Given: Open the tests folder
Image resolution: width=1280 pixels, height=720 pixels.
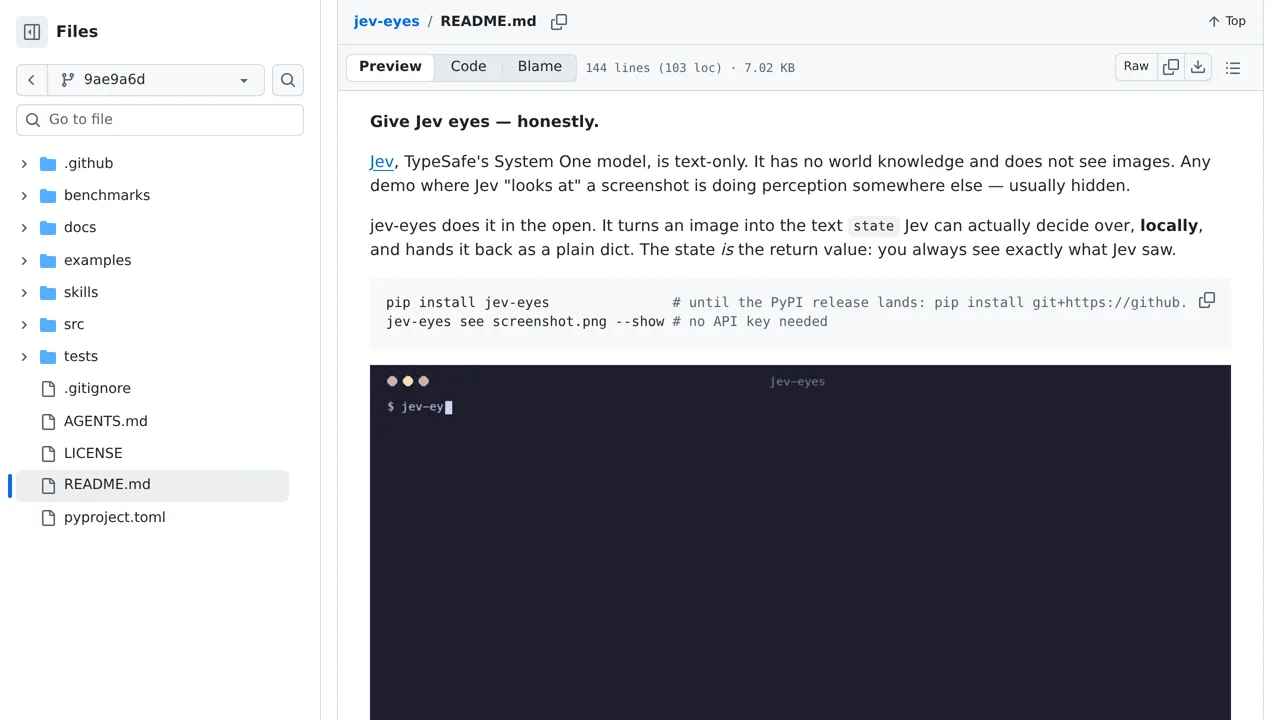Looking at the screenshot, I should [81, 356].
